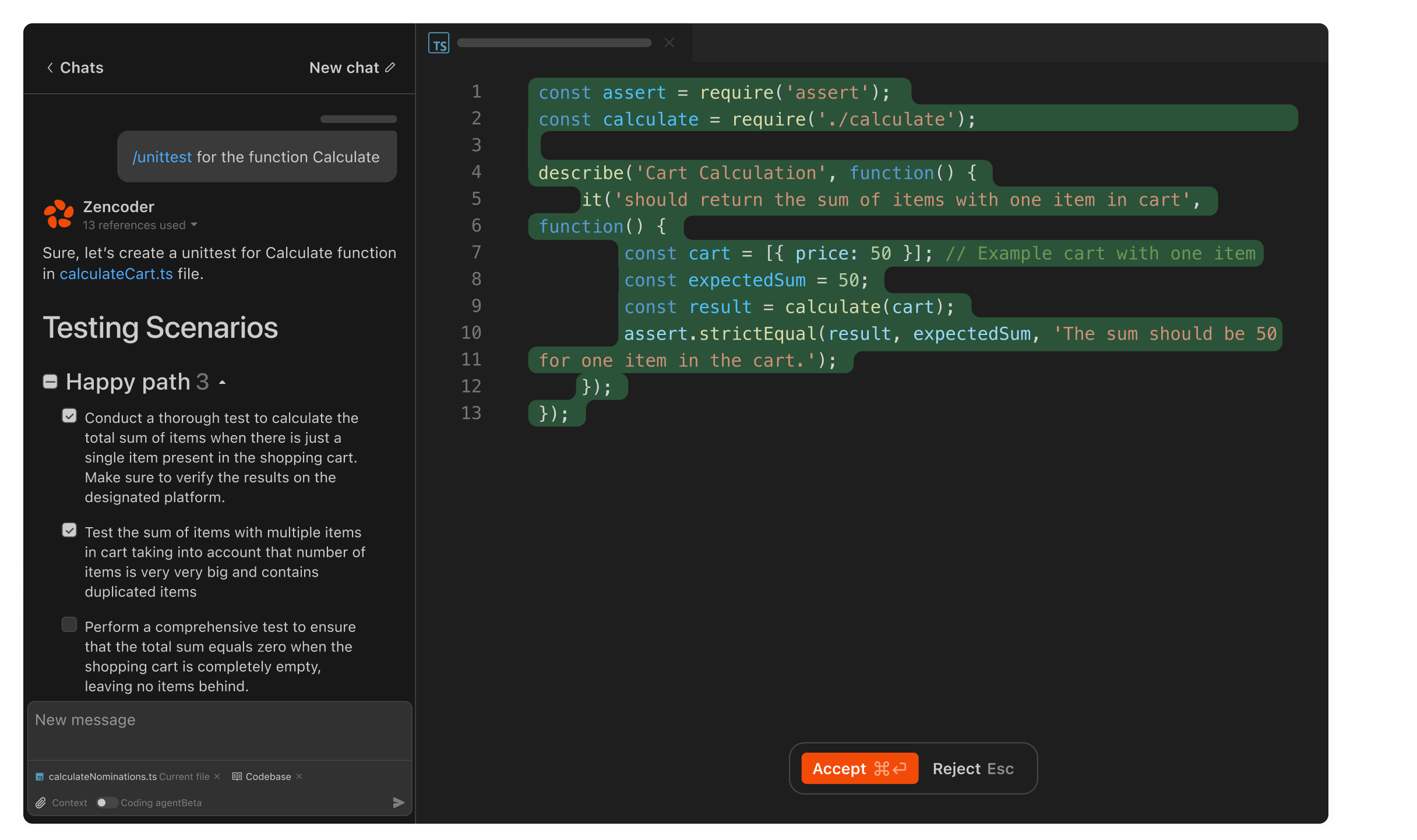Close the TypeScript editor tab
1417x840 pixels.
(x=669, y=43)
